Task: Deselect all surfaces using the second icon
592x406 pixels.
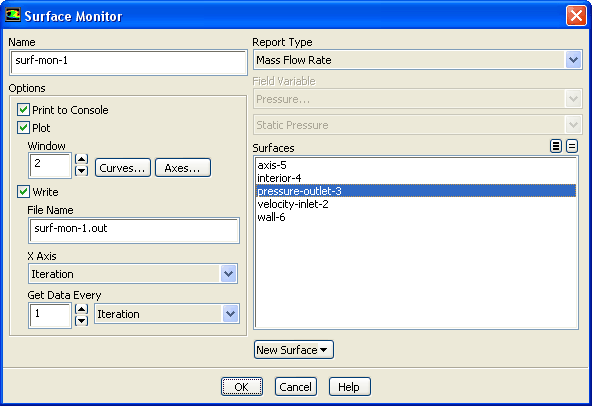Action: (572, 146)
